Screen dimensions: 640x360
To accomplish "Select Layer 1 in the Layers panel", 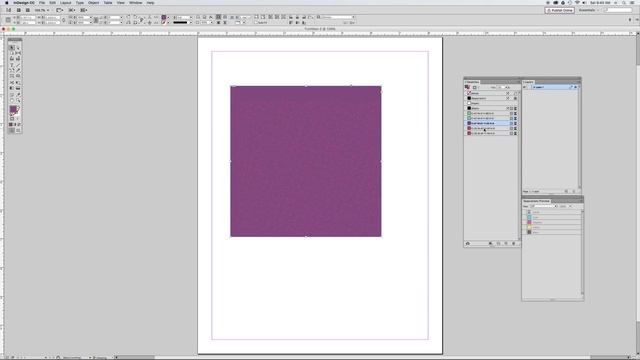I will (x=550, y=87).
